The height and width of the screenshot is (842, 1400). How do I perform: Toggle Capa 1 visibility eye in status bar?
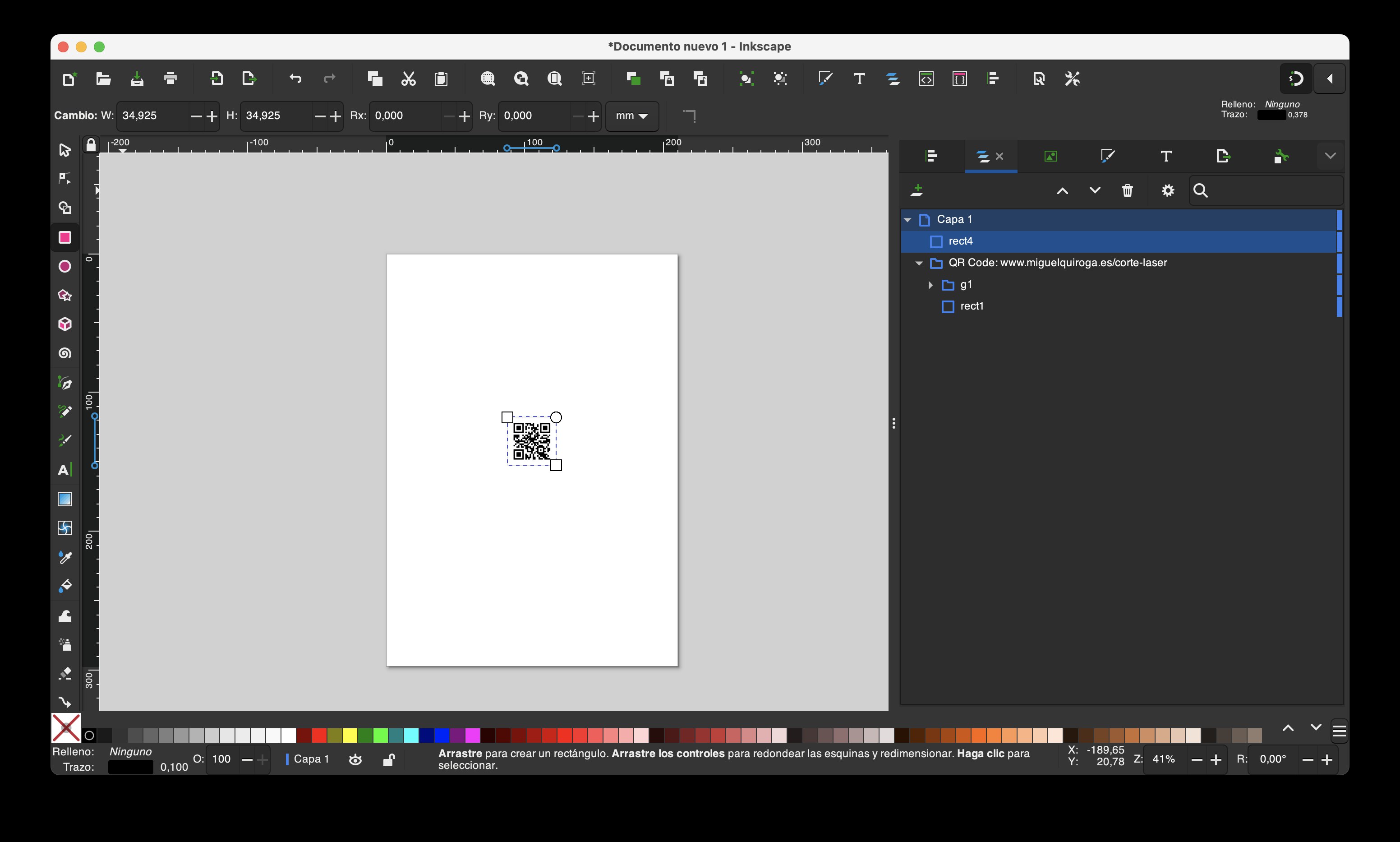pos(355,759)
